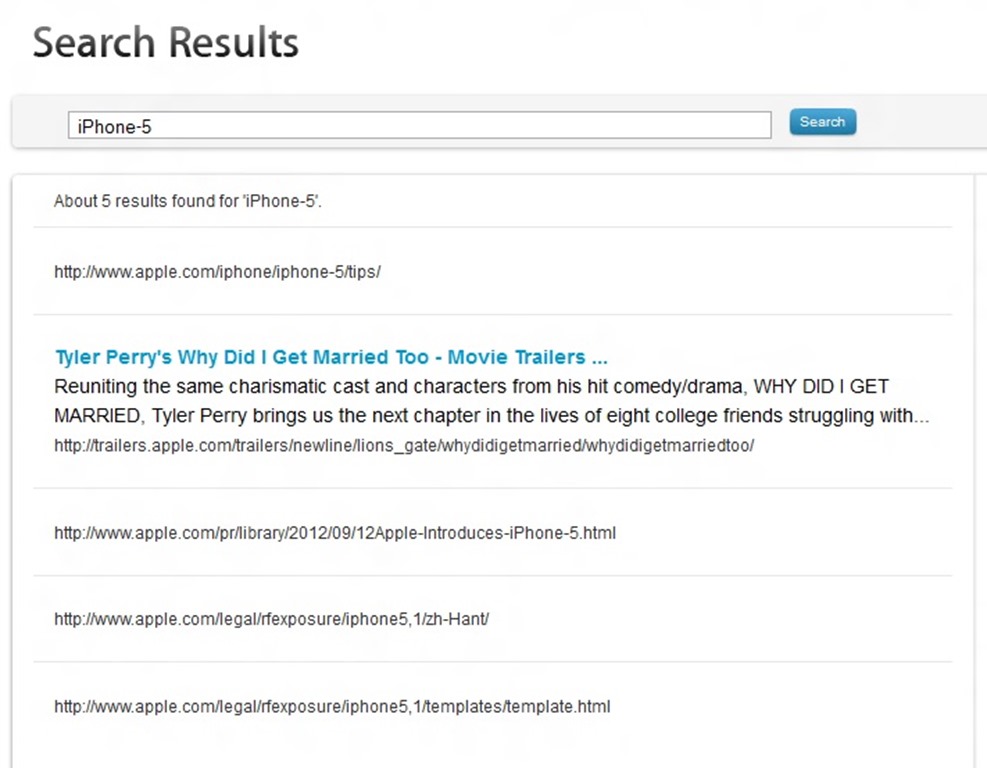This screenshot has height=768, width=987.
Task: Click the truncating ellipsis ending the movie description
Action: pyautogui.click(x=920, y=416)
